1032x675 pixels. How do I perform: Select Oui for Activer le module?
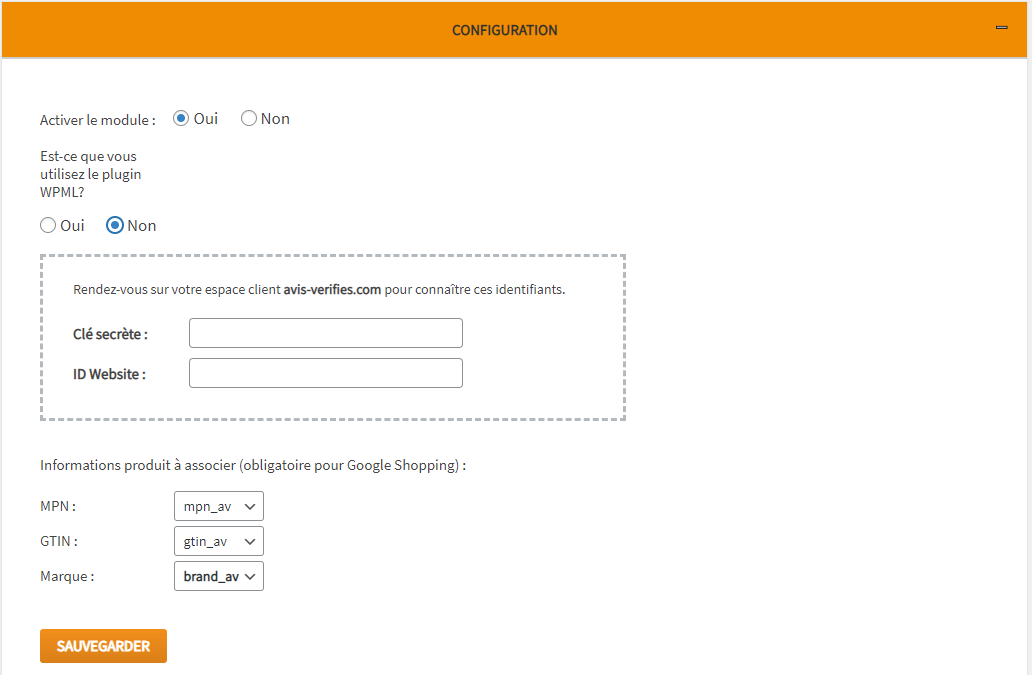[181, 118]
